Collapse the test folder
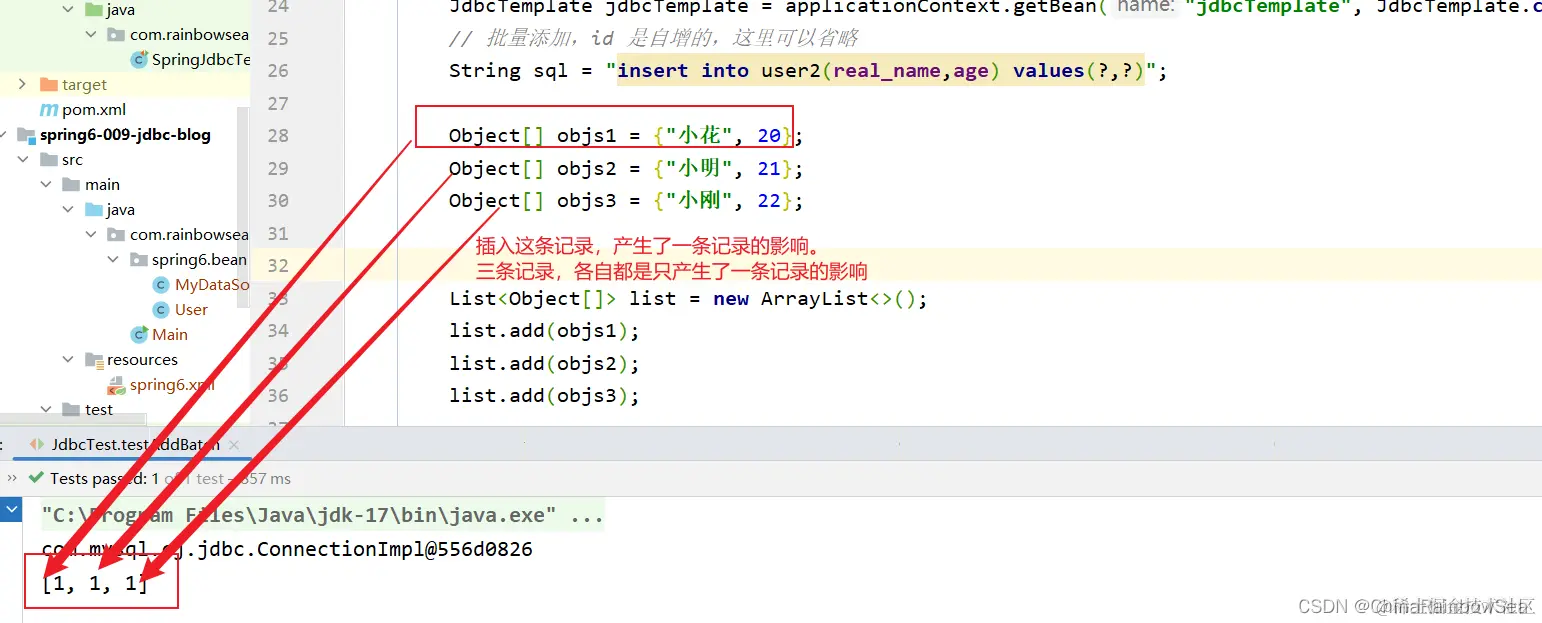 (x=46, y=410)
